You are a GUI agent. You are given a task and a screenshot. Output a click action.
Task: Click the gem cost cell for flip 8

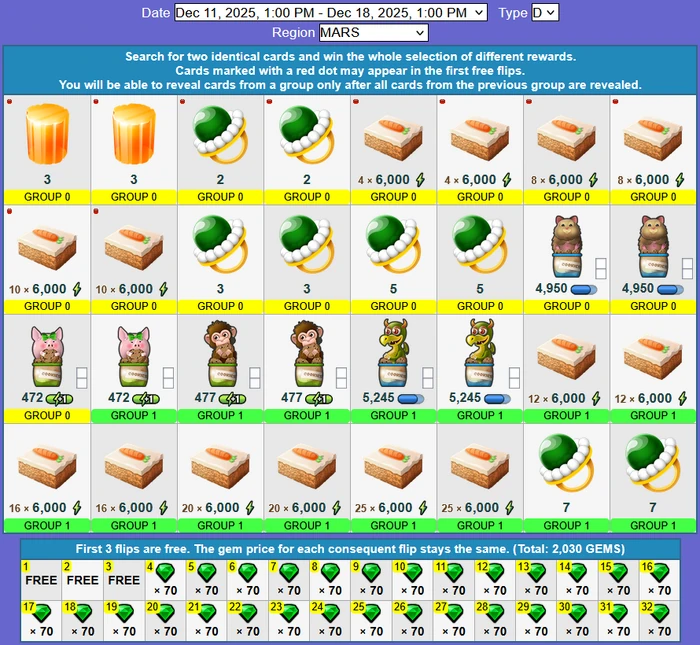pos(330,580)
